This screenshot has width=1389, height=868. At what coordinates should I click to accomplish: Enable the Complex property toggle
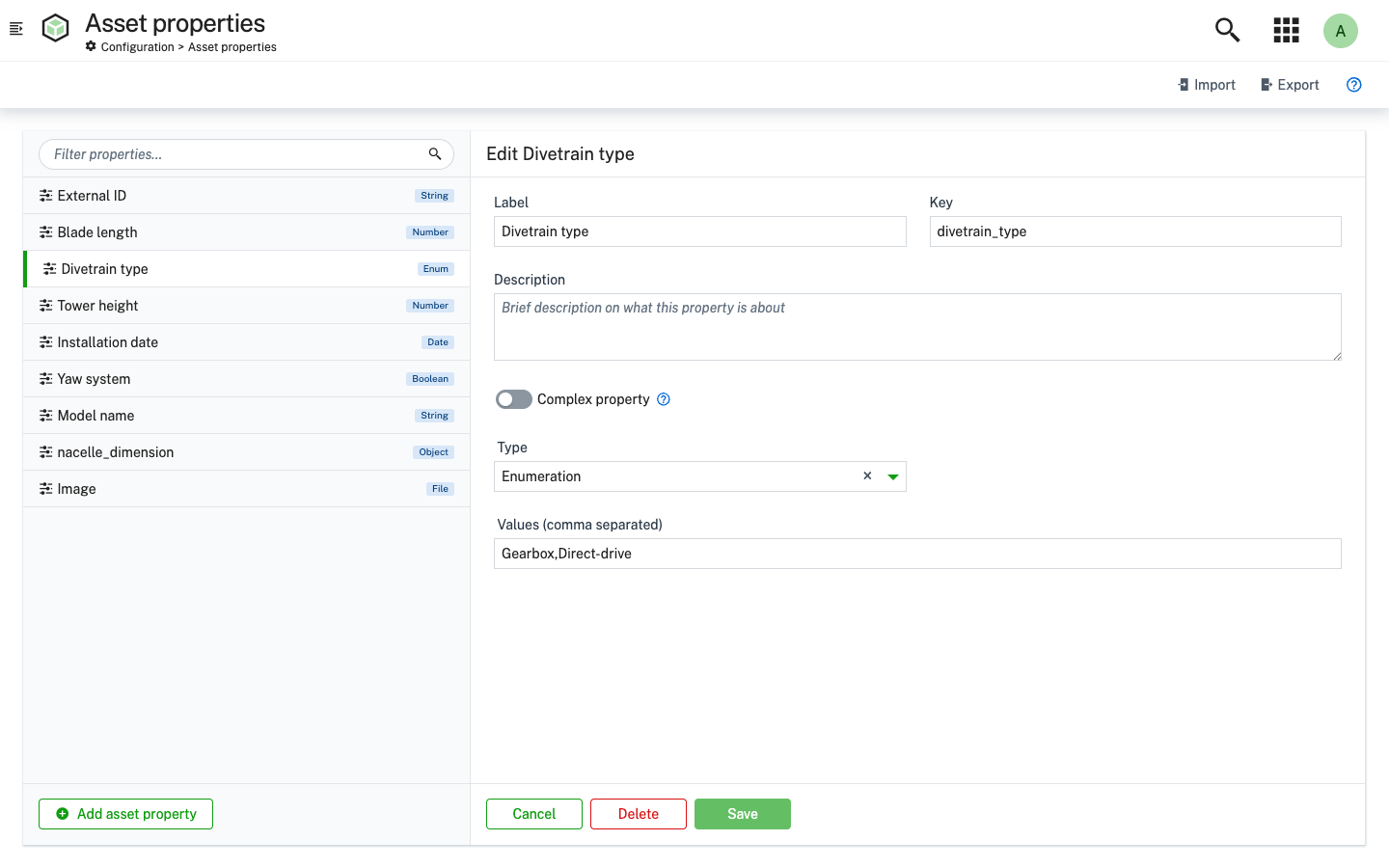click(x=513, y=398)
